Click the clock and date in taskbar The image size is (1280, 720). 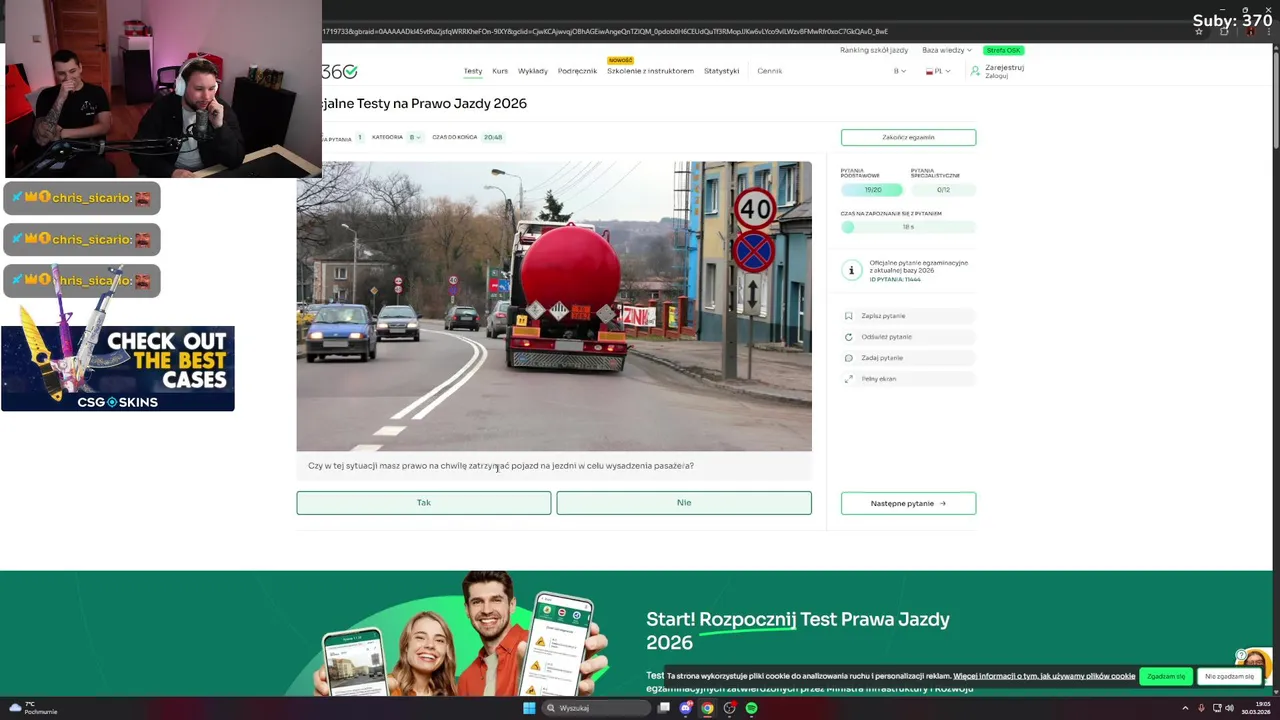(x=1256, y=708)
